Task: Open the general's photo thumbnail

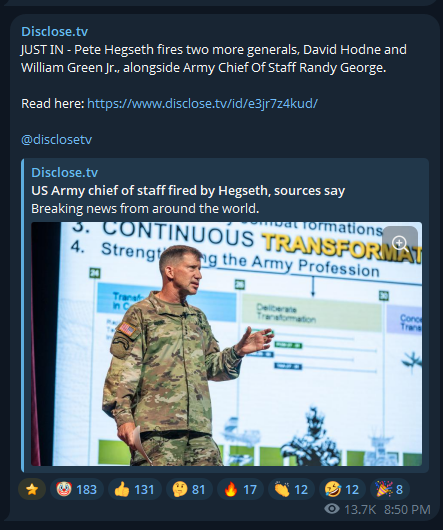Action: click(x=226, y=344)
